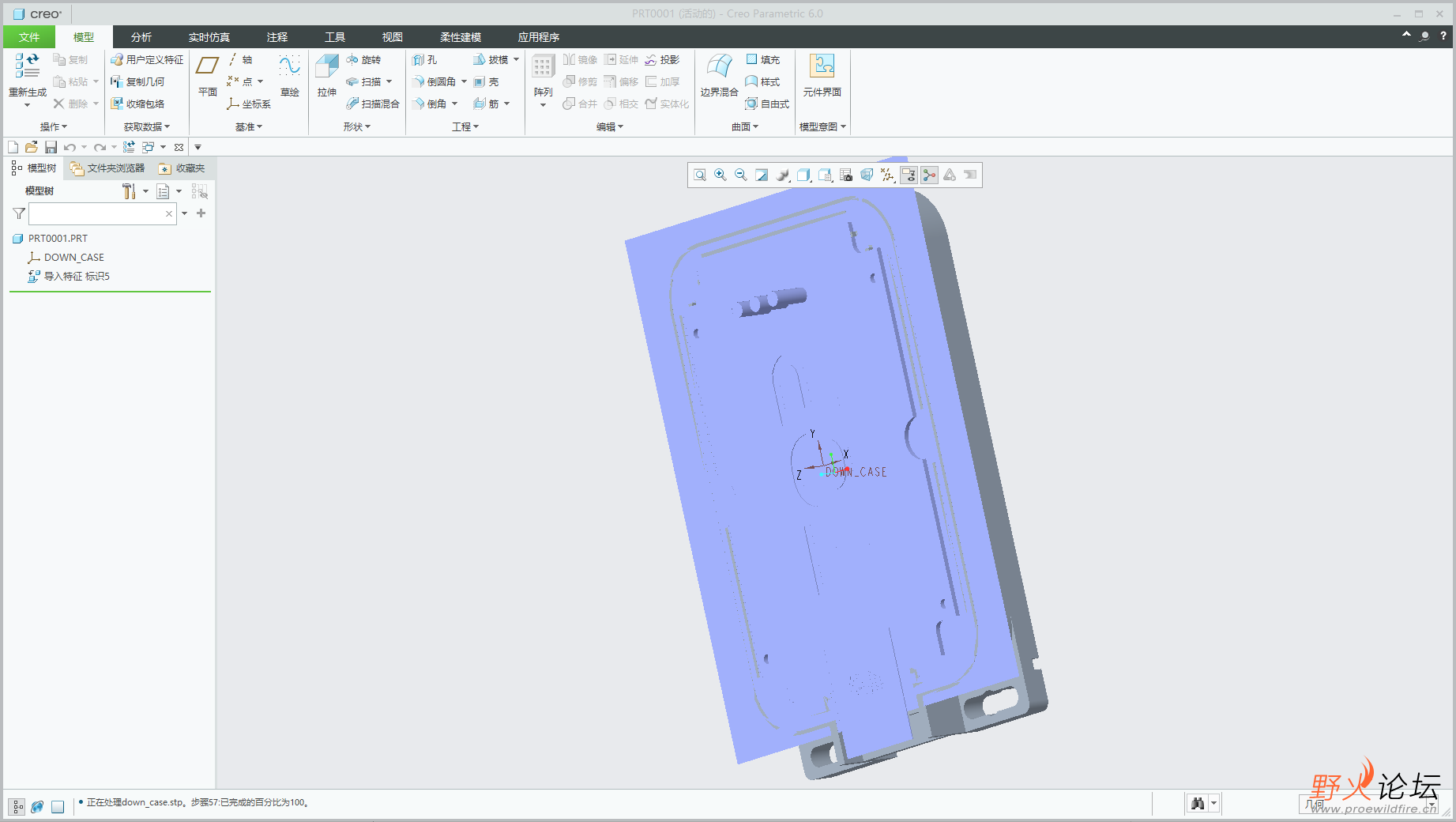Image resolution: width=1456 pixels, height=822 pixels.
Task: Click the 填充 (Fill) surface tool
Action: pyautogui.click(x=763, y=60)
